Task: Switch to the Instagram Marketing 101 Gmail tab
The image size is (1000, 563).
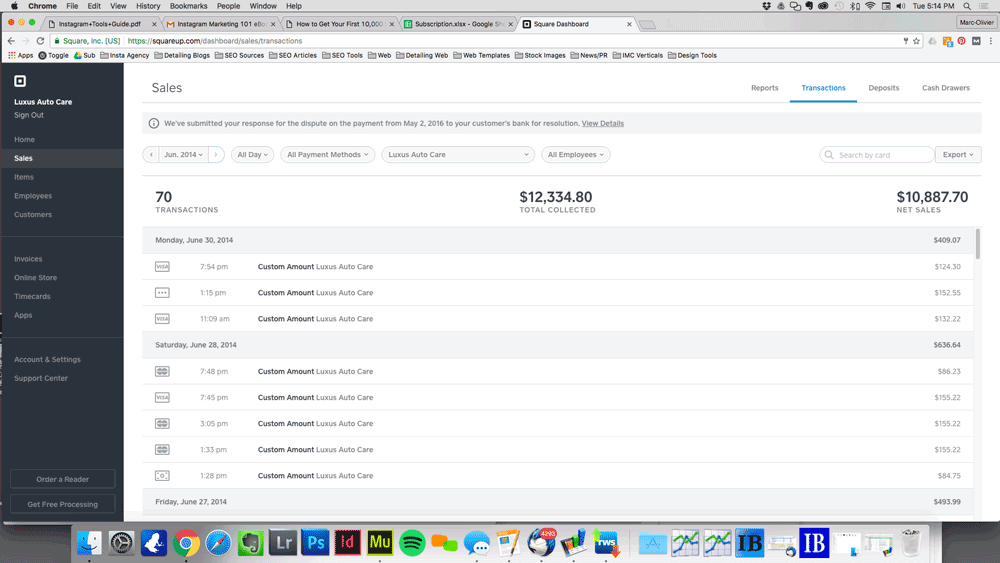Action: coord(221,24)
